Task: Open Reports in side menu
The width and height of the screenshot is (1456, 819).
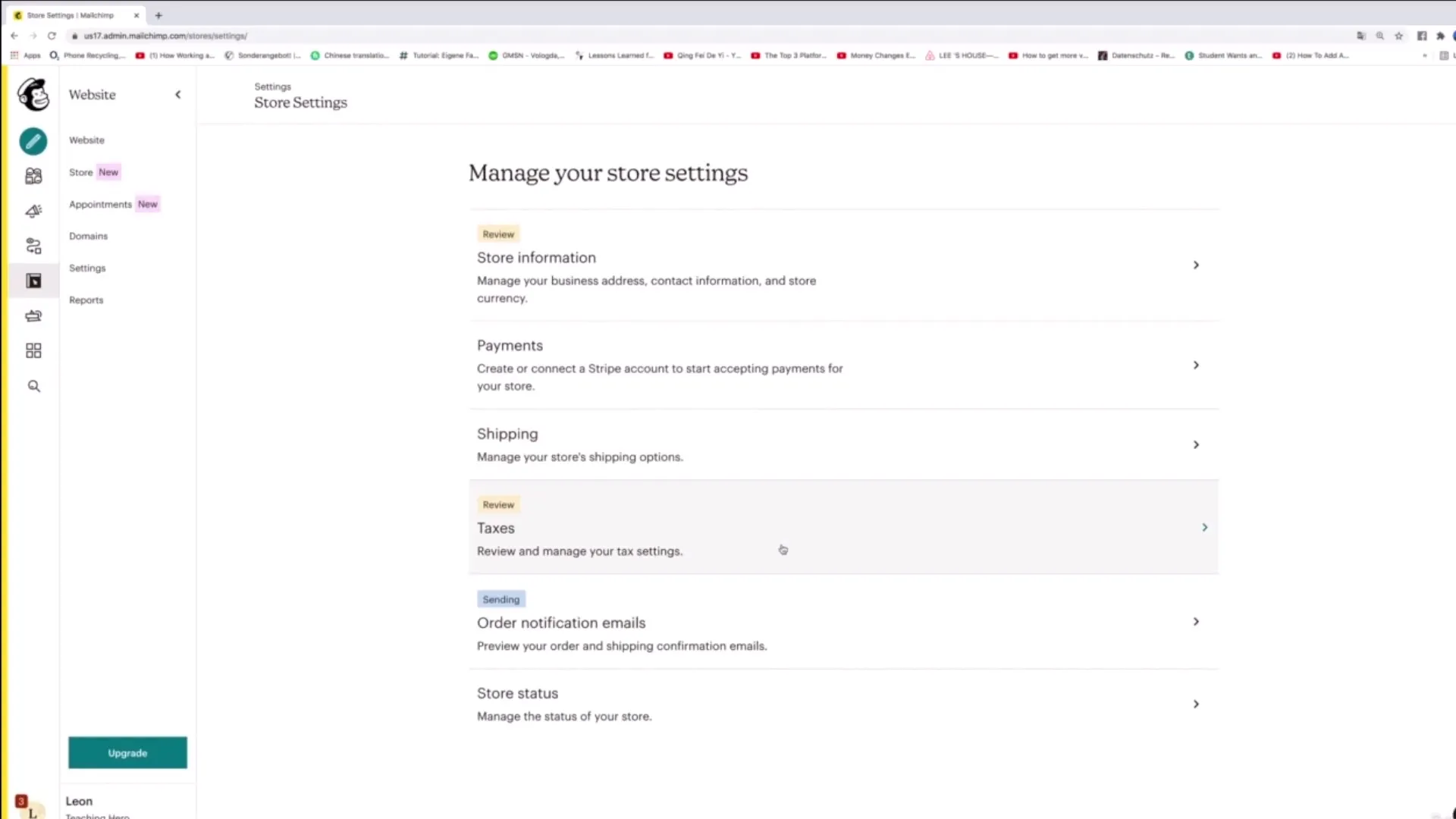Action: 86,300
